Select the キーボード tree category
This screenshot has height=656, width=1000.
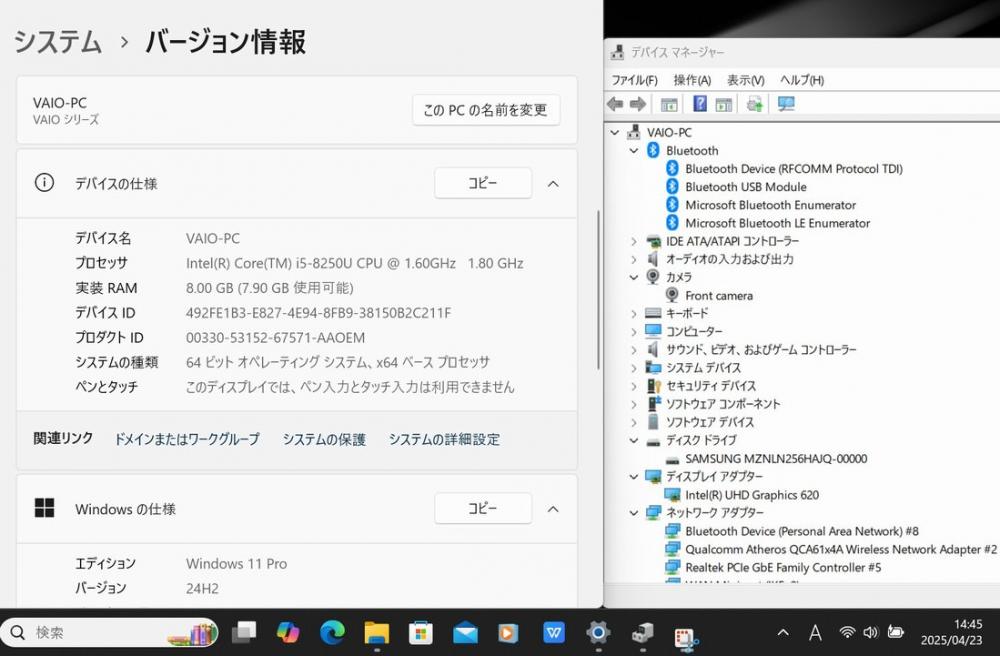pos(687,313)
